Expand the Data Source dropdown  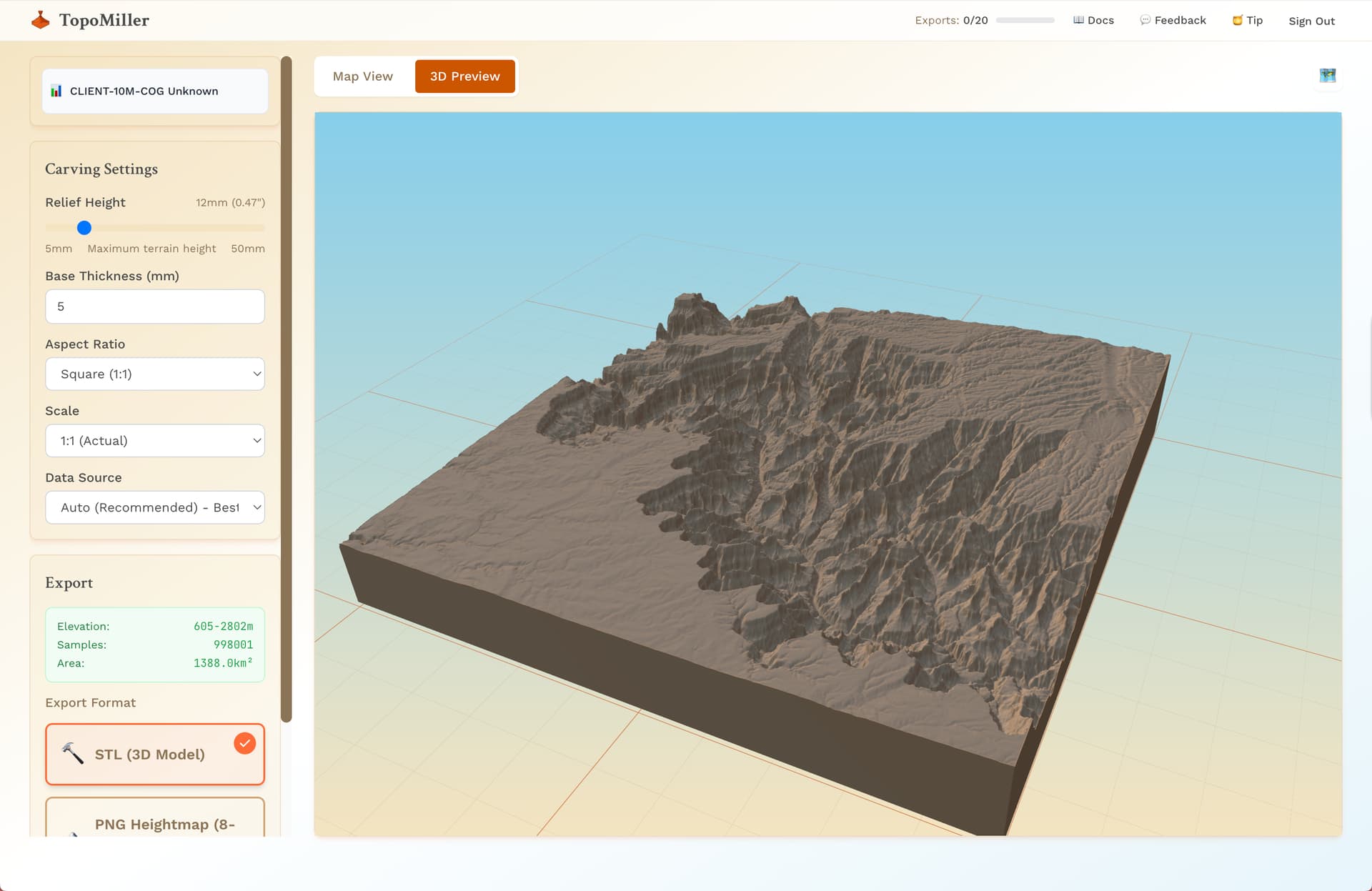point(154,507)
